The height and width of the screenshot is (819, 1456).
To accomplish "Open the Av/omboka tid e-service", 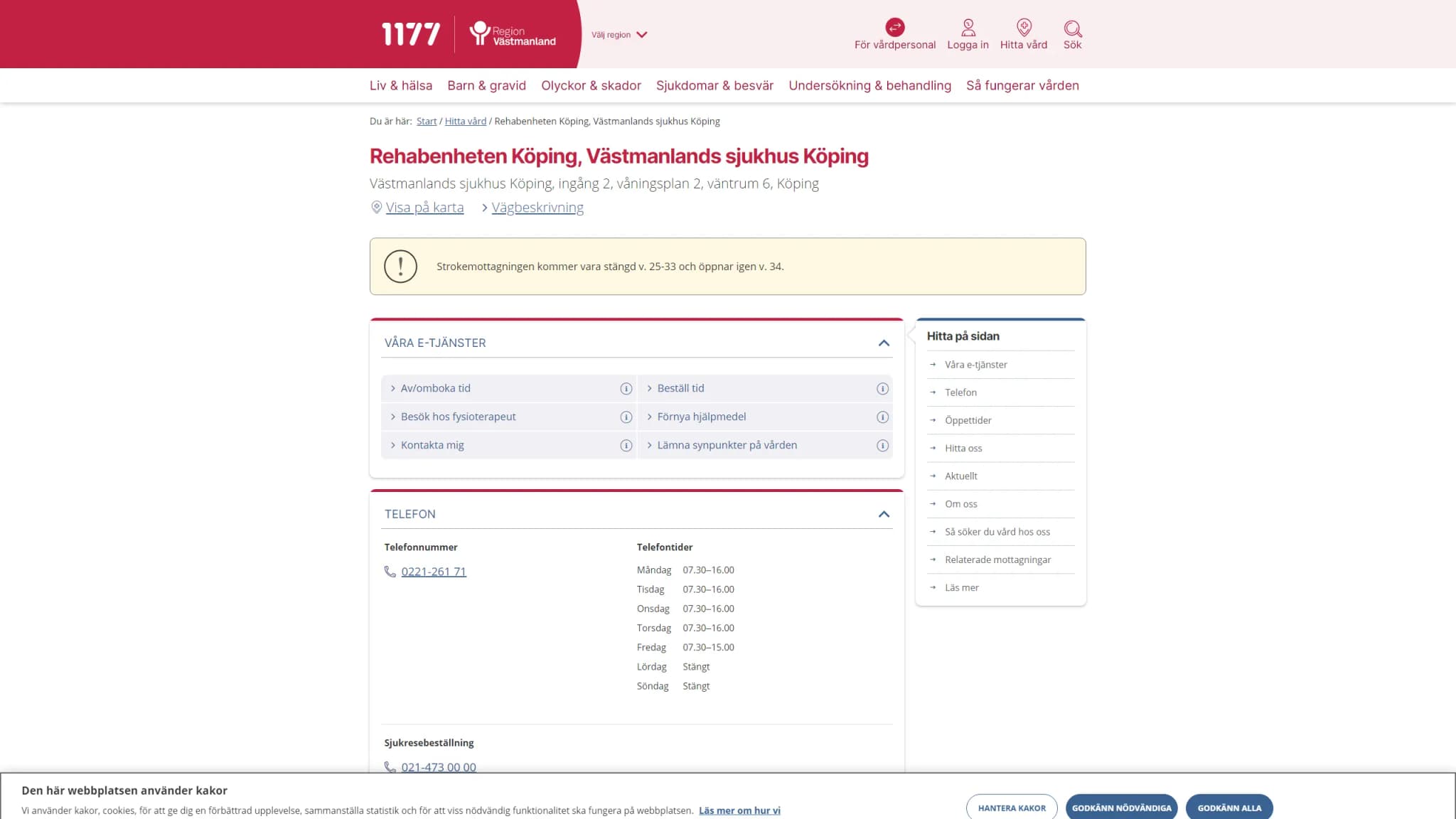I will pyautogui.click(x=435, y=388).
